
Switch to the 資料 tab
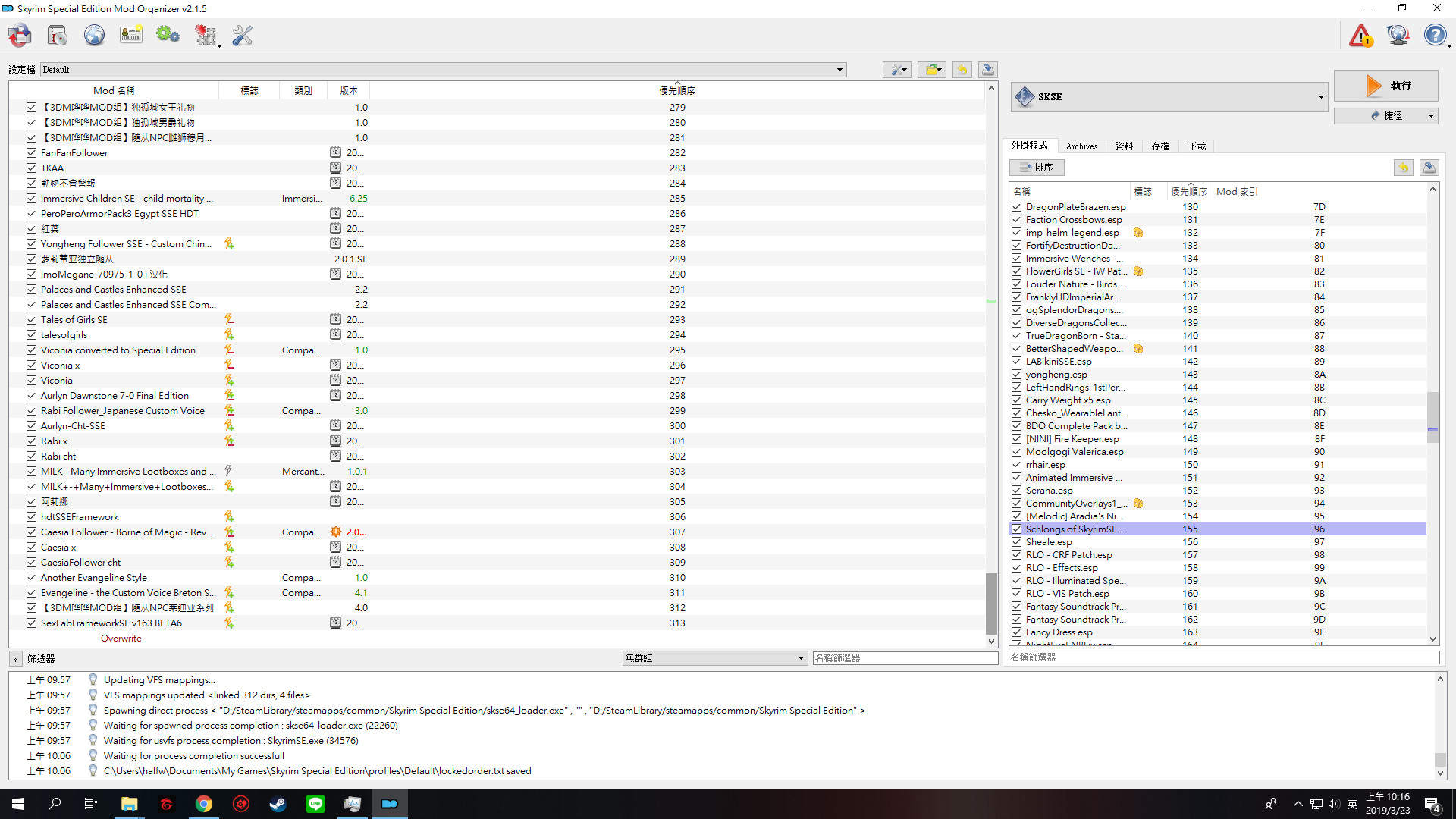(x=1124, y=146)
